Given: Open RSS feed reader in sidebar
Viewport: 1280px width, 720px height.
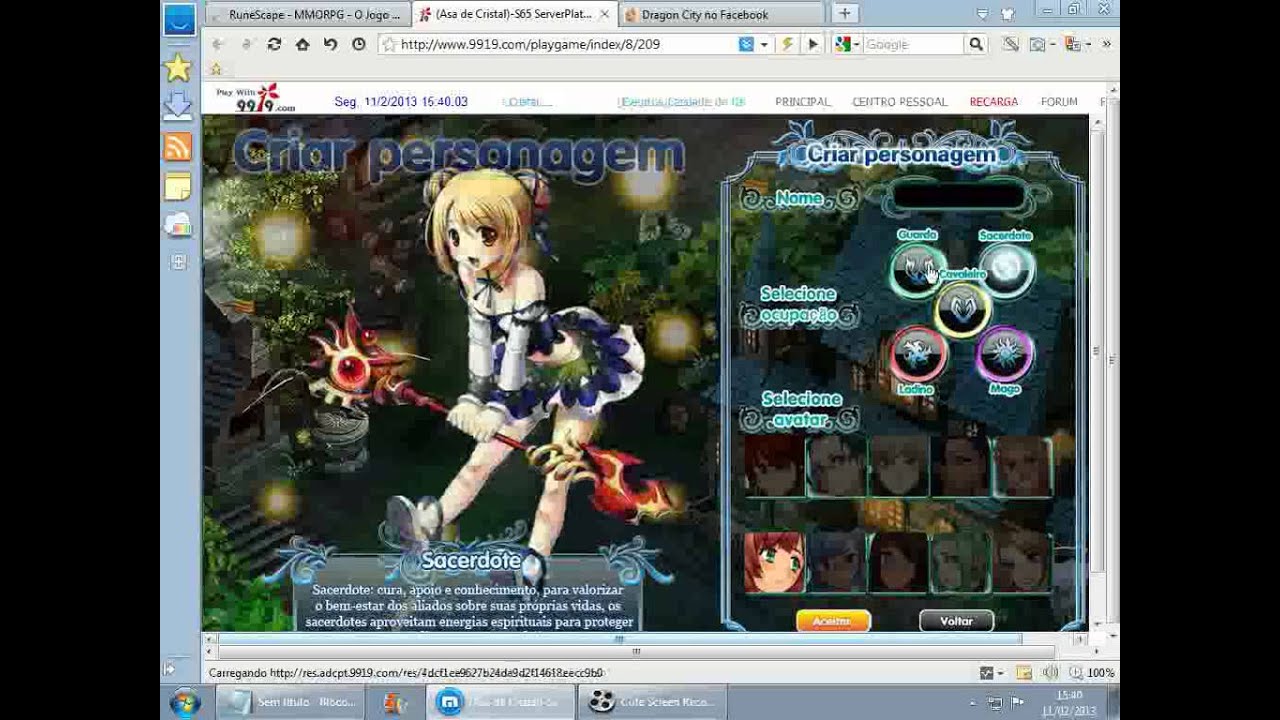Looking at the screenshot, I should click(178, 147).
